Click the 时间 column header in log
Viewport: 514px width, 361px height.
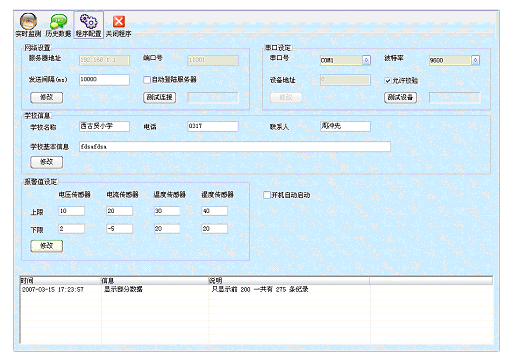coord(60,280)
